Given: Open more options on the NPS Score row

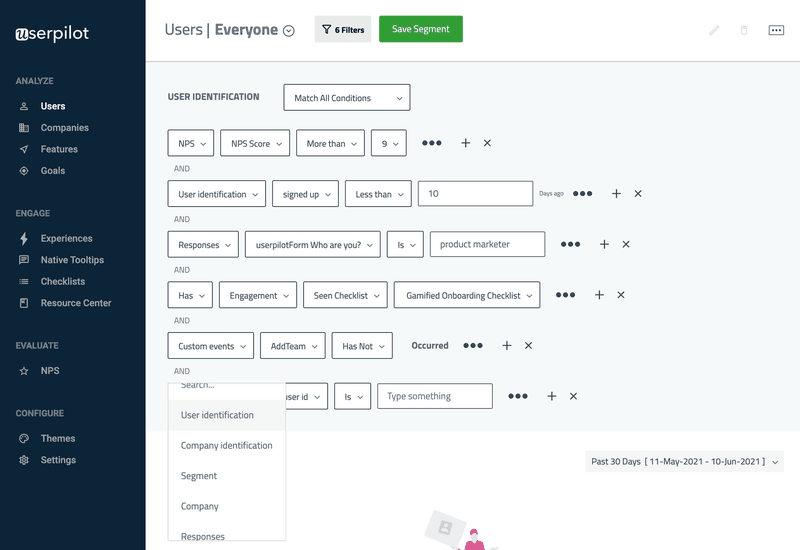Looking at the screenshot, I should pyautogui.click(x=432, y=143).
